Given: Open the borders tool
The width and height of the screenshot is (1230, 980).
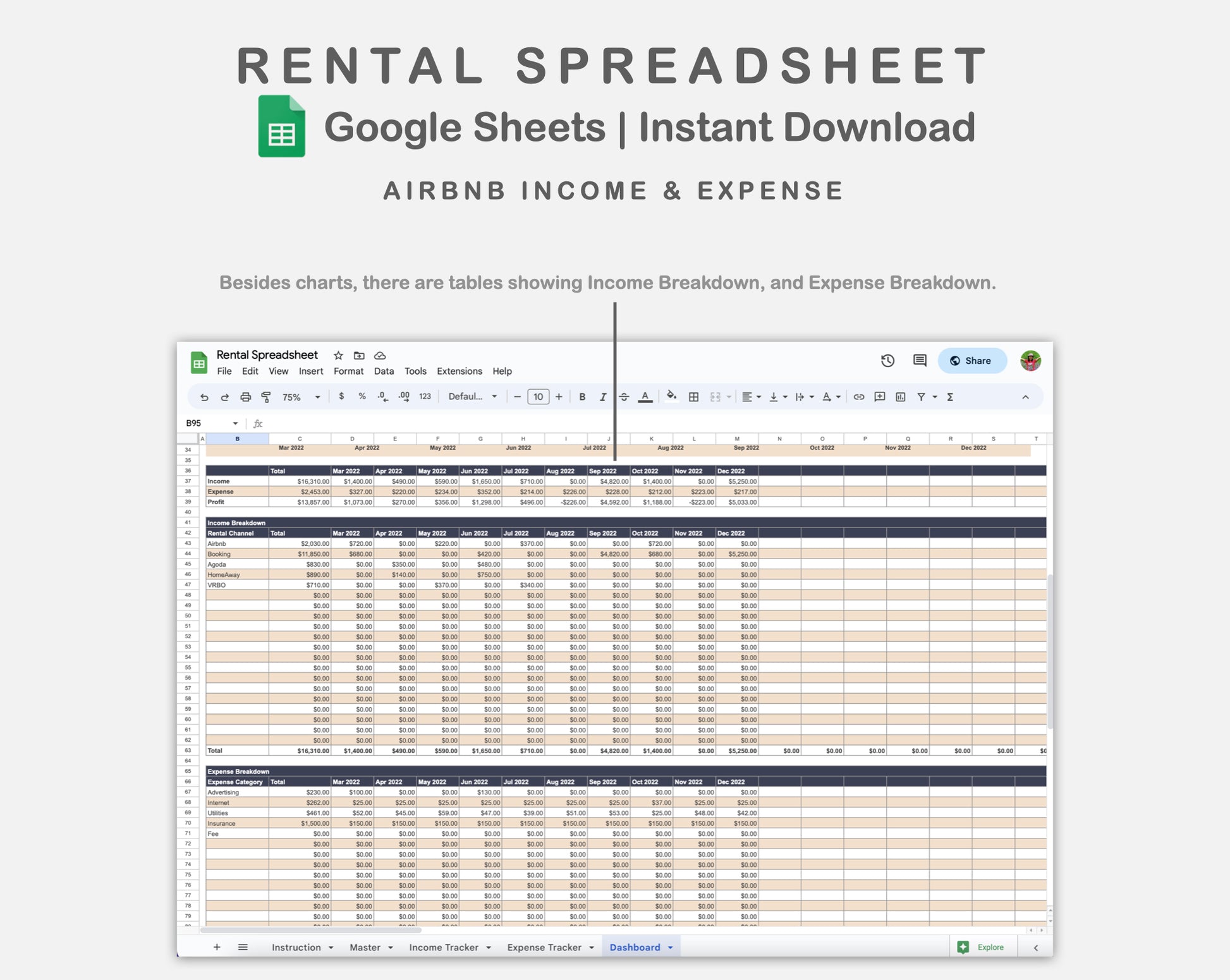Looking at the screenshot, I should (693, 397).
